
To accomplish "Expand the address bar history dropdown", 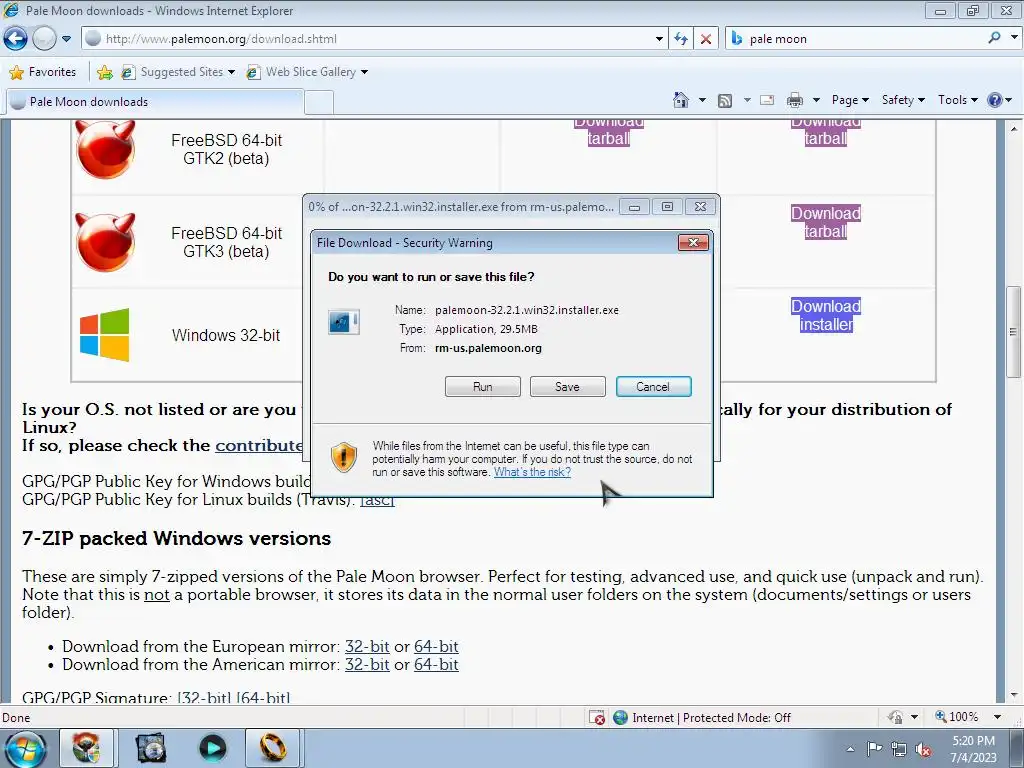I will (x=659, y=39).
